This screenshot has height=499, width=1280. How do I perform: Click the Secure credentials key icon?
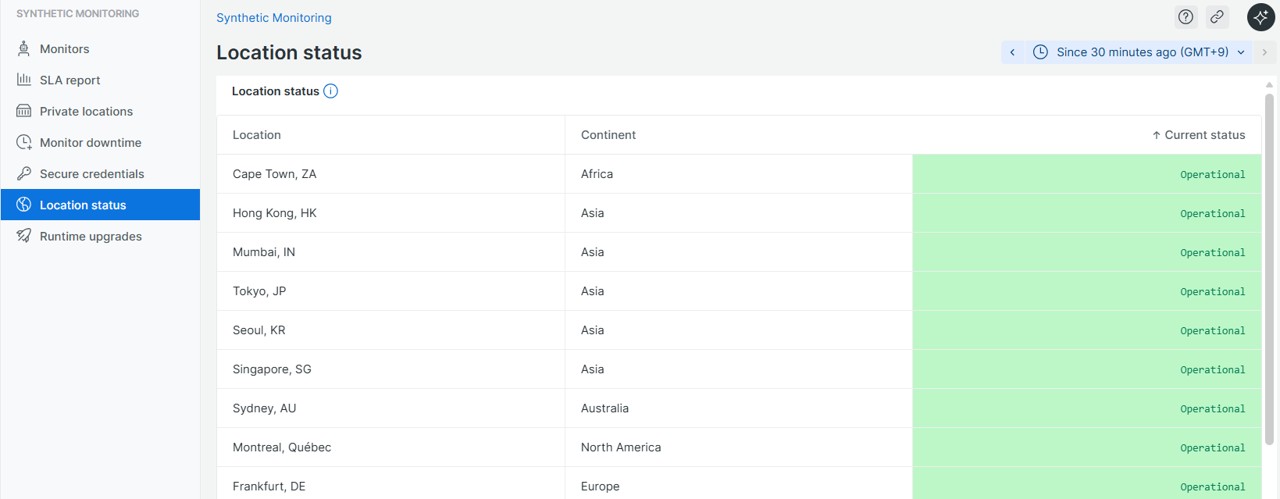pyautogui.click(x=24, y=174)
